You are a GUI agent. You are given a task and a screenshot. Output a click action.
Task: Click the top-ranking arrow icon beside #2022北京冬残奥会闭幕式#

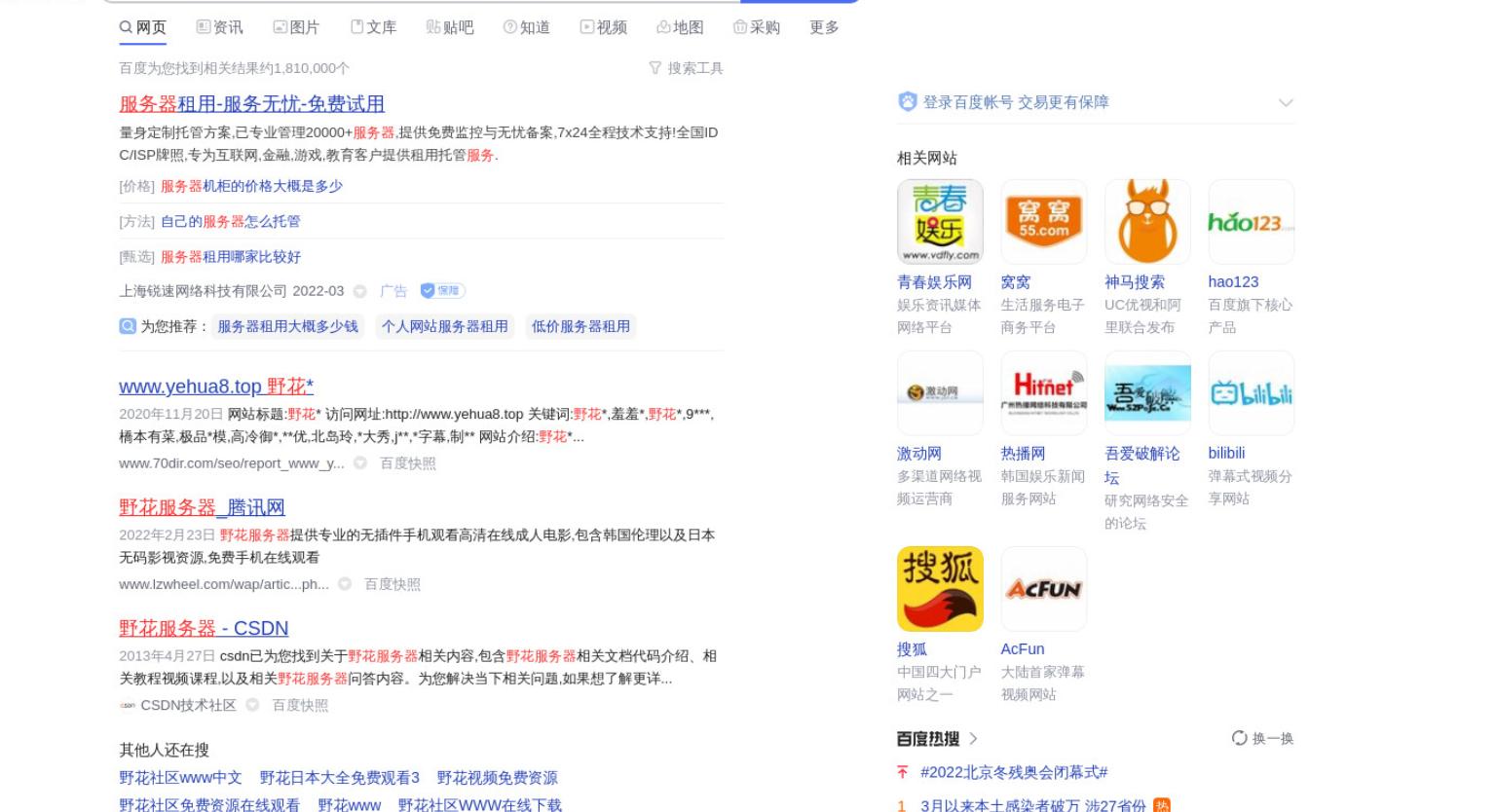tap(903, 772)
